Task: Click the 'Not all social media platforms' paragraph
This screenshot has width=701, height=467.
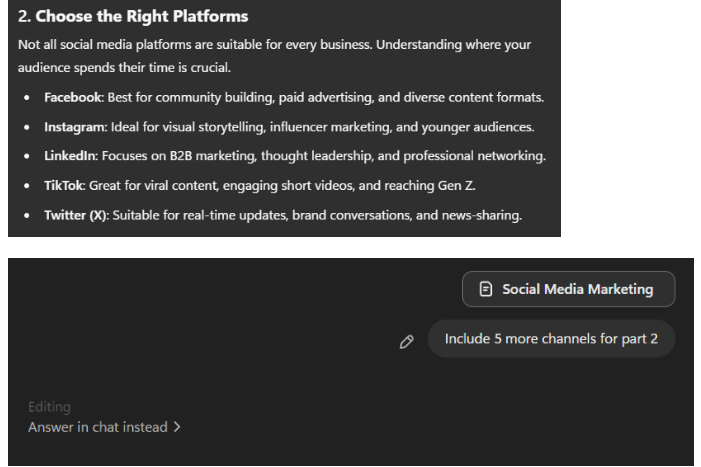Action: coord(274,56)
